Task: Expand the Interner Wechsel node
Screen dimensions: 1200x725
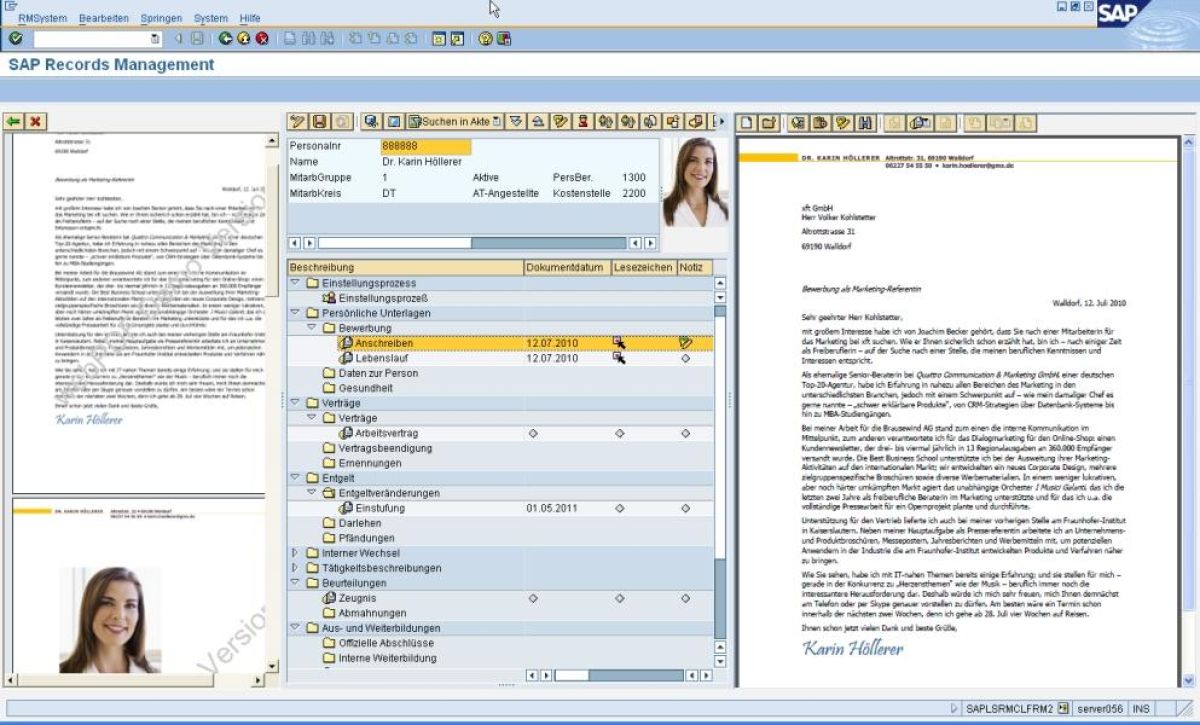Action: pos(293,553)
